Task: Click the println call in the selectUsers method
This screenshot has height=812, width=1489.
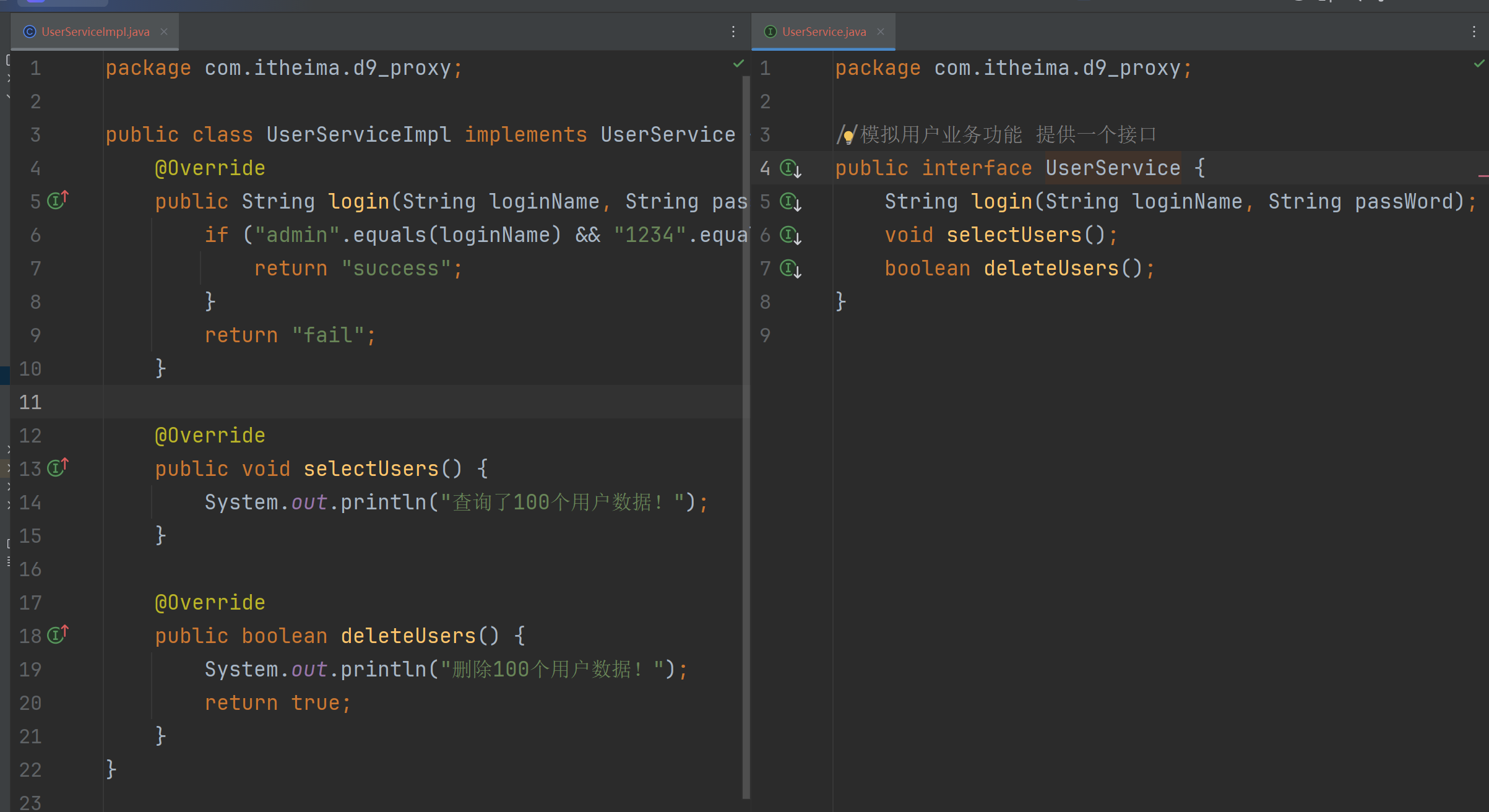Action: tap(382, 503)
